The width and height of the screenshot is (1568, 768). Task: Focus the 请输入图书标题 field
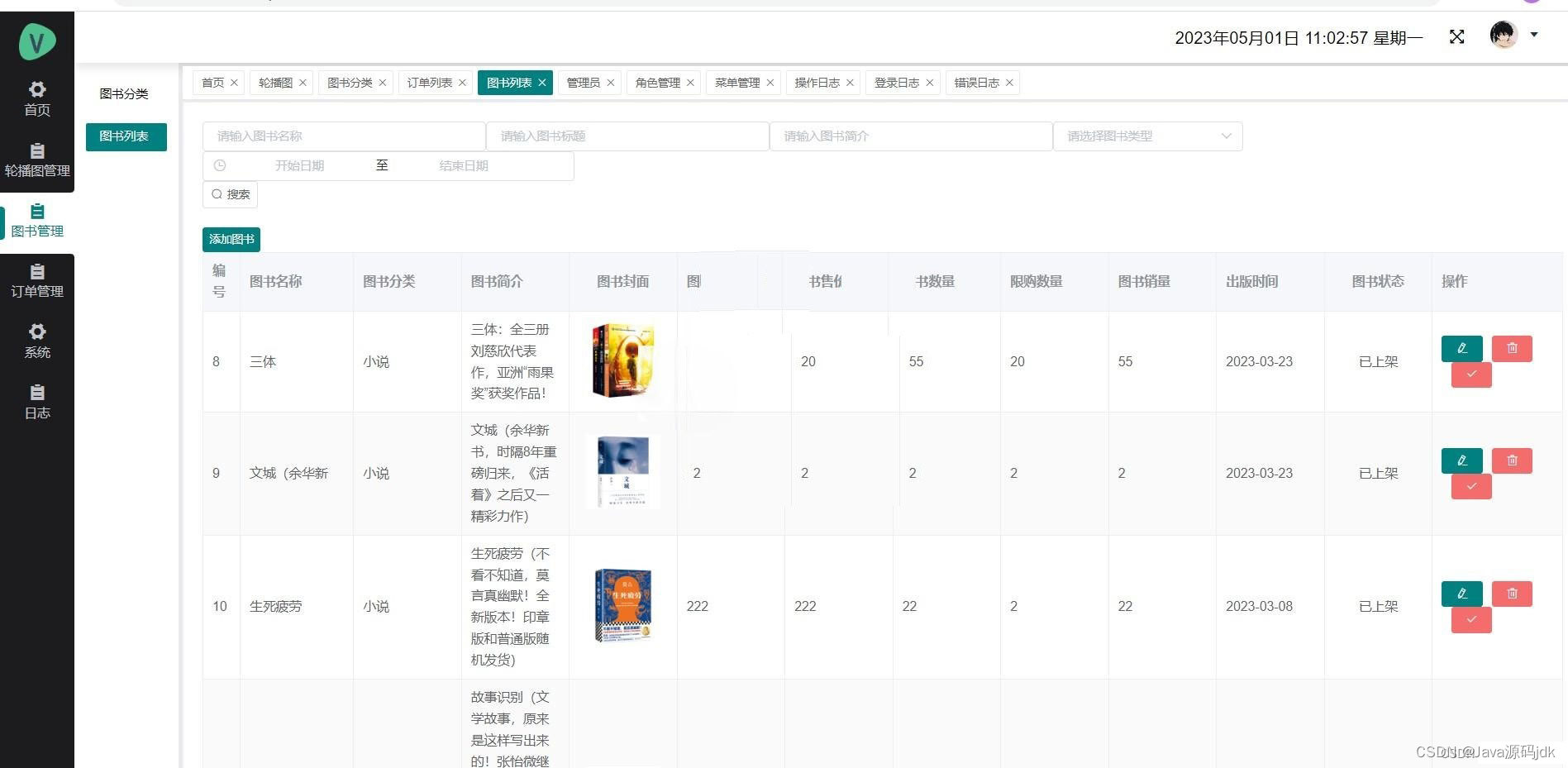click(627, 136)
